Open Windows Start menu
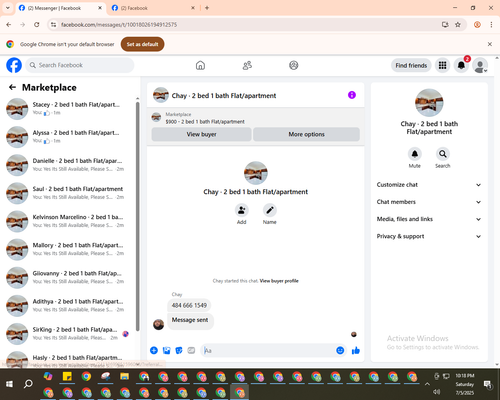This screenshot has height=400, width=500. click(x=9, y=384)
